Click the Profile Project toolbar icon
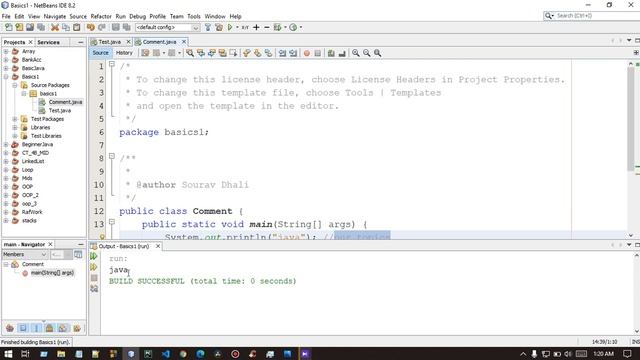640x360 pixels. pos(293,27)
